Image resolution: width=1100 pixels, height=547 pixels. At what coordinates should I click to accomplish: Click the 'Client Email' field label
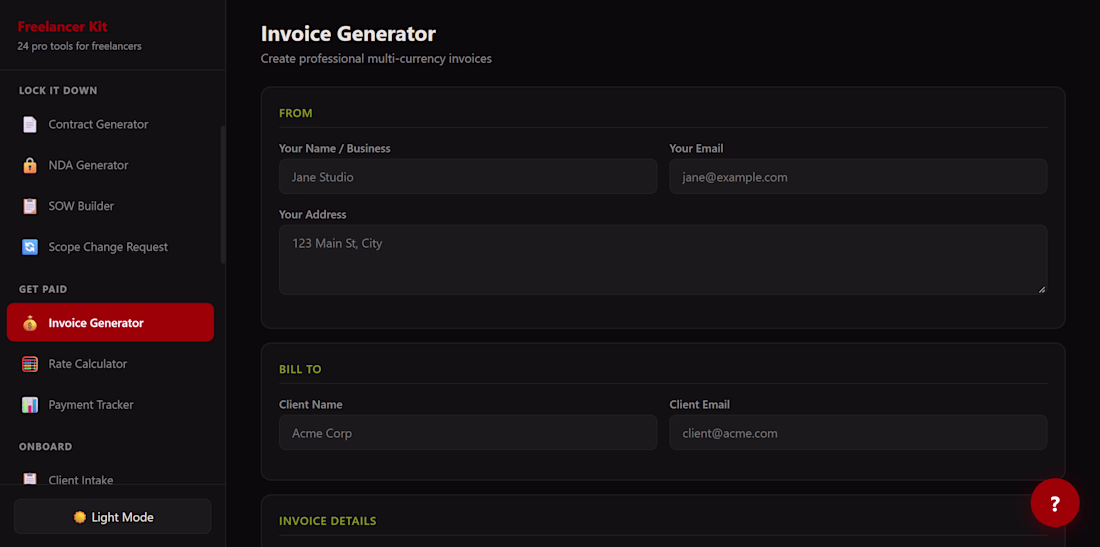[x=699, y=405]
